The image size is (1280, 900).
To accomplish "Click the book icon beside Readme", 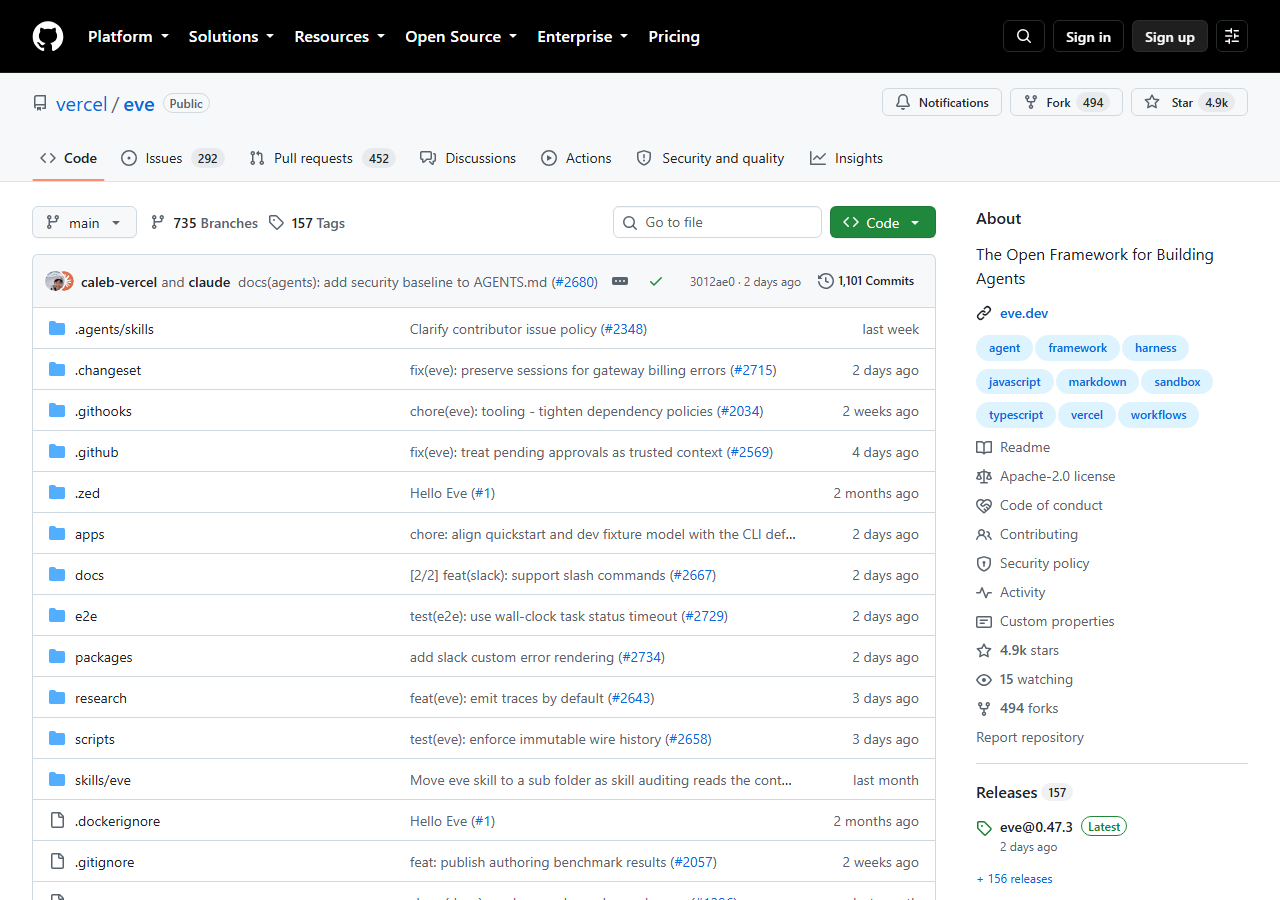I will click(984, 447).
